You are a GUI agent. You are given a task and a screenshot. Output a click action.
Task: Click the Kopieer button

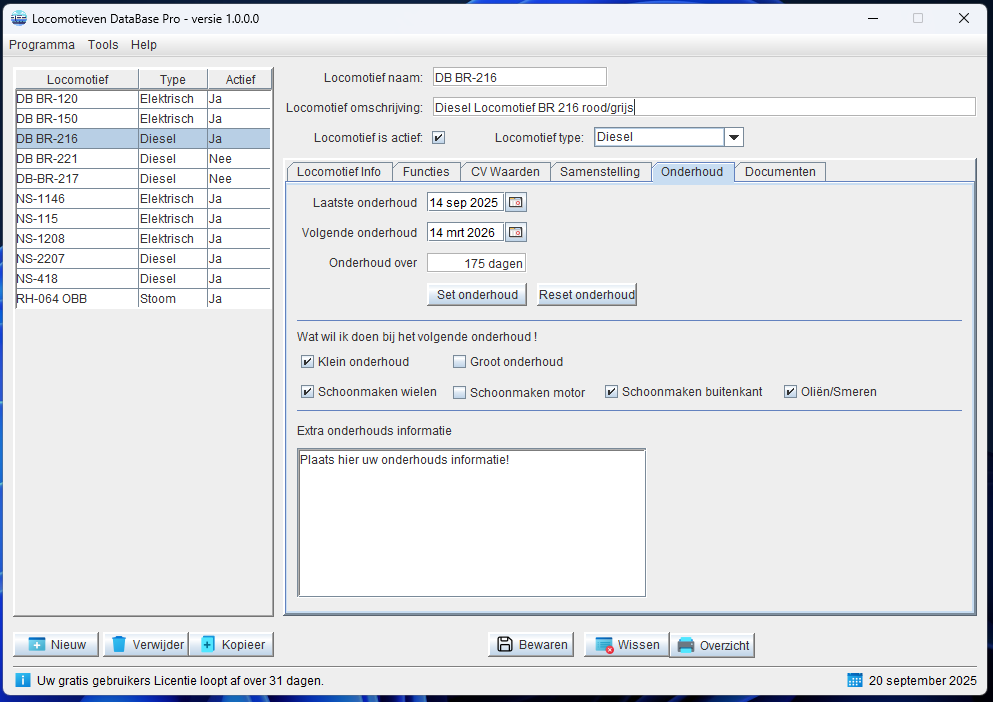232,645
